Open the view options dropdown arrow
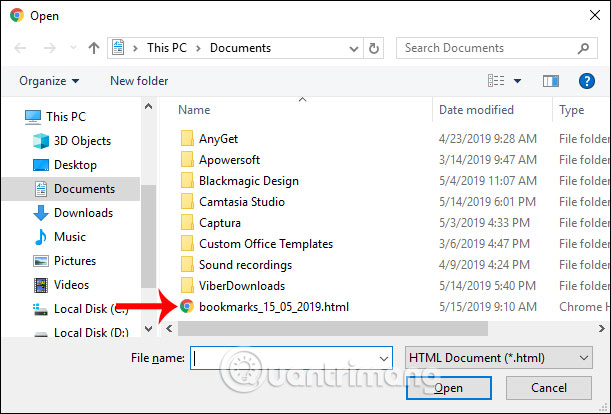 coord(517,81)
